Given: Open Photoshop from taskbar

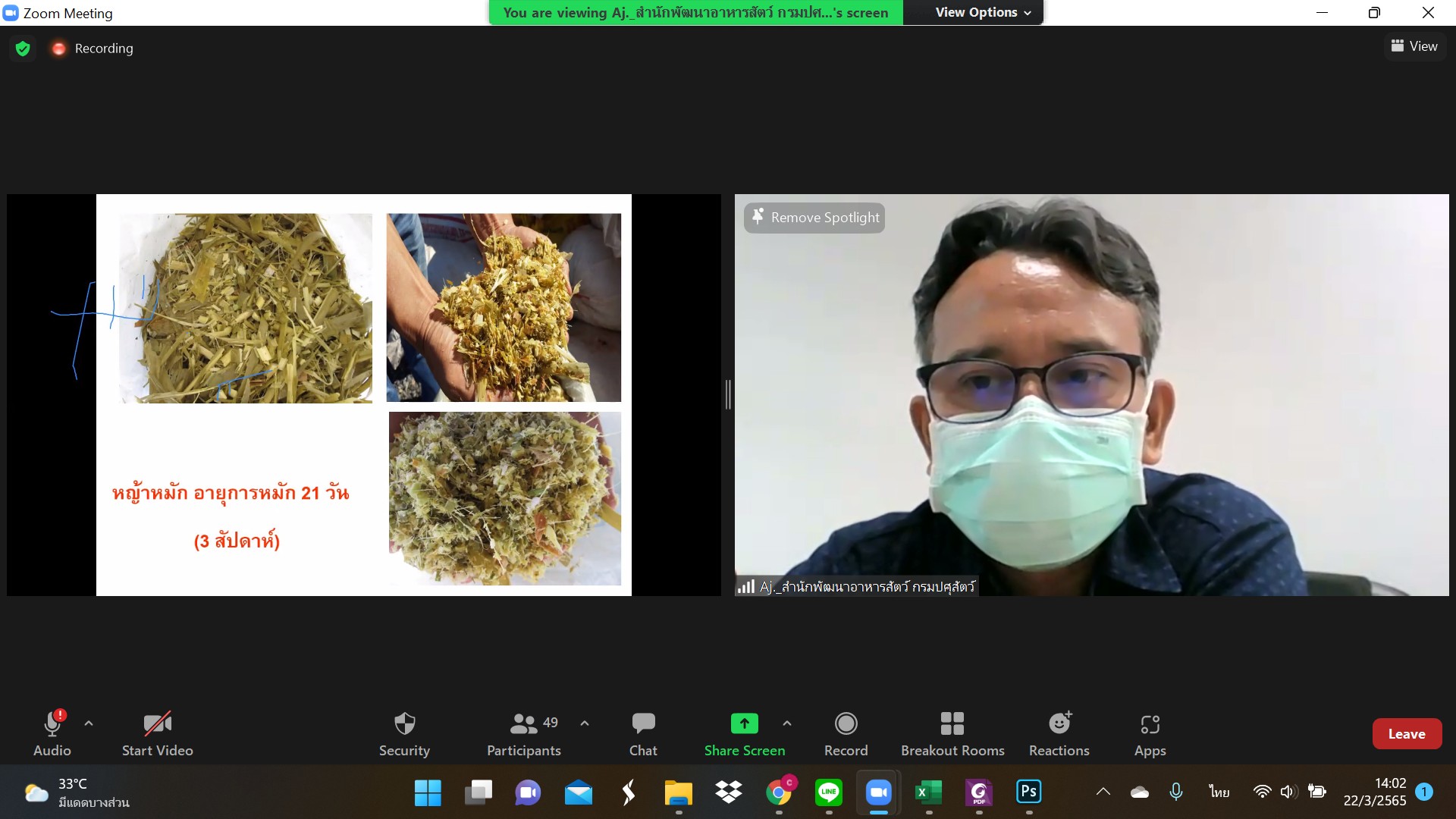Looking at the screenshot, I should [x=1028, y=792].
